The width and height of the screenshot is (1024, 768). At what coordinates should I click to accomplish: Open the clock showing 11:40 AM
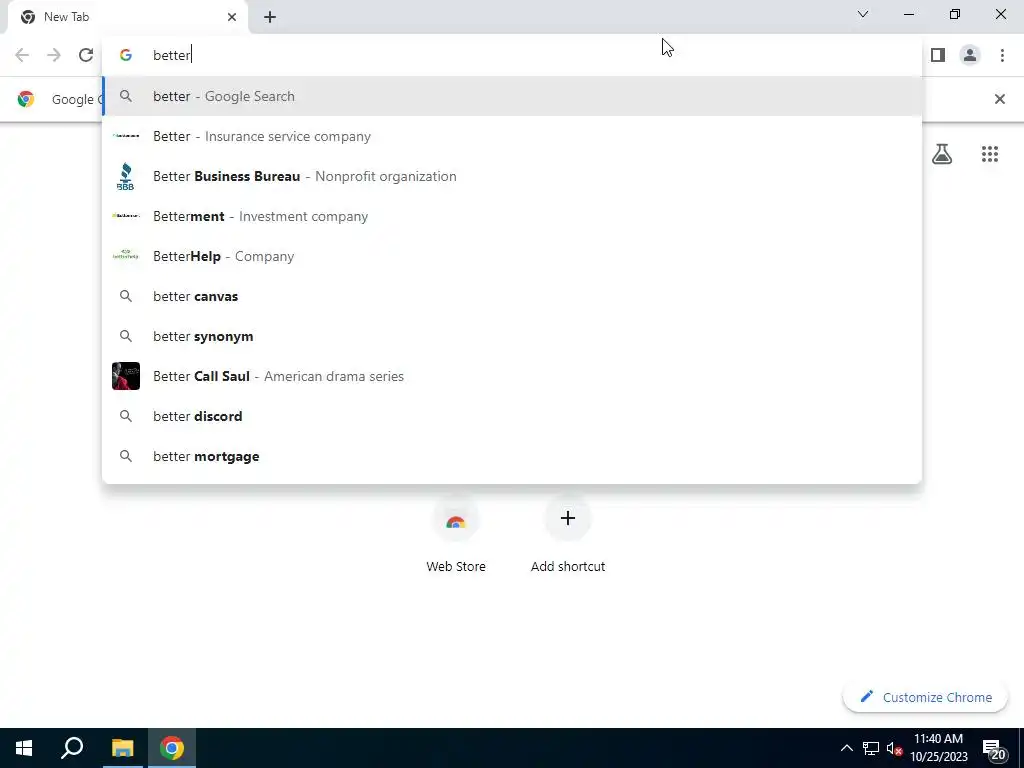[x=938, y=748]
